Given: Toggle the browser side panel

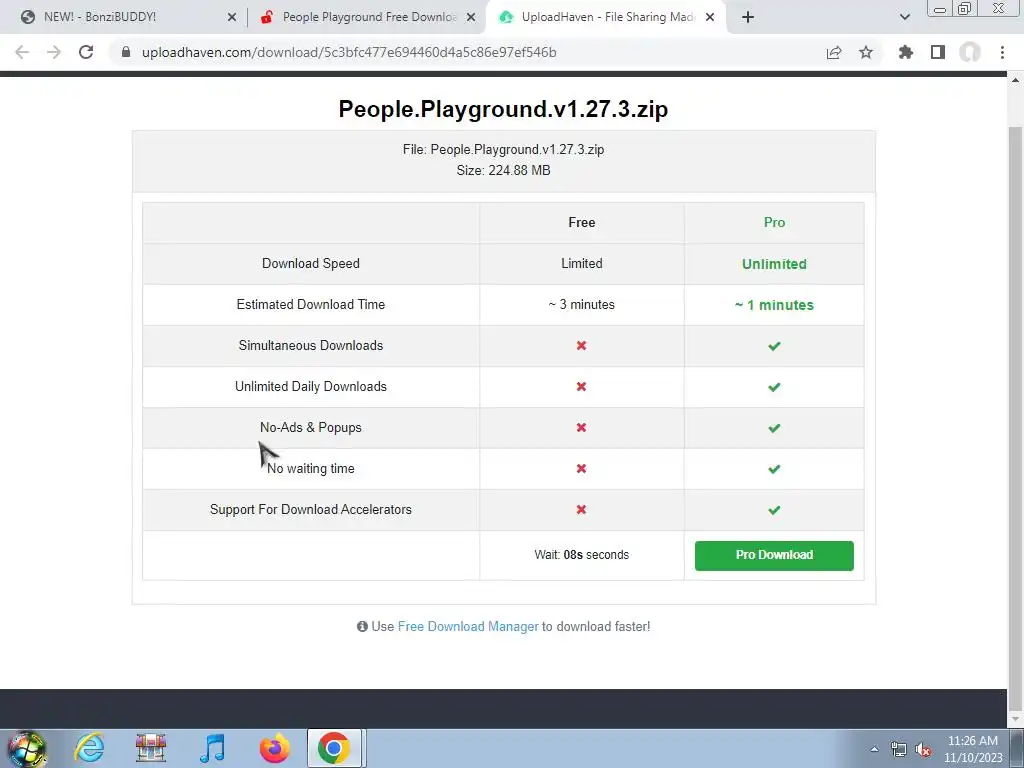Looking at the screenshot, I should click(938, 52).
